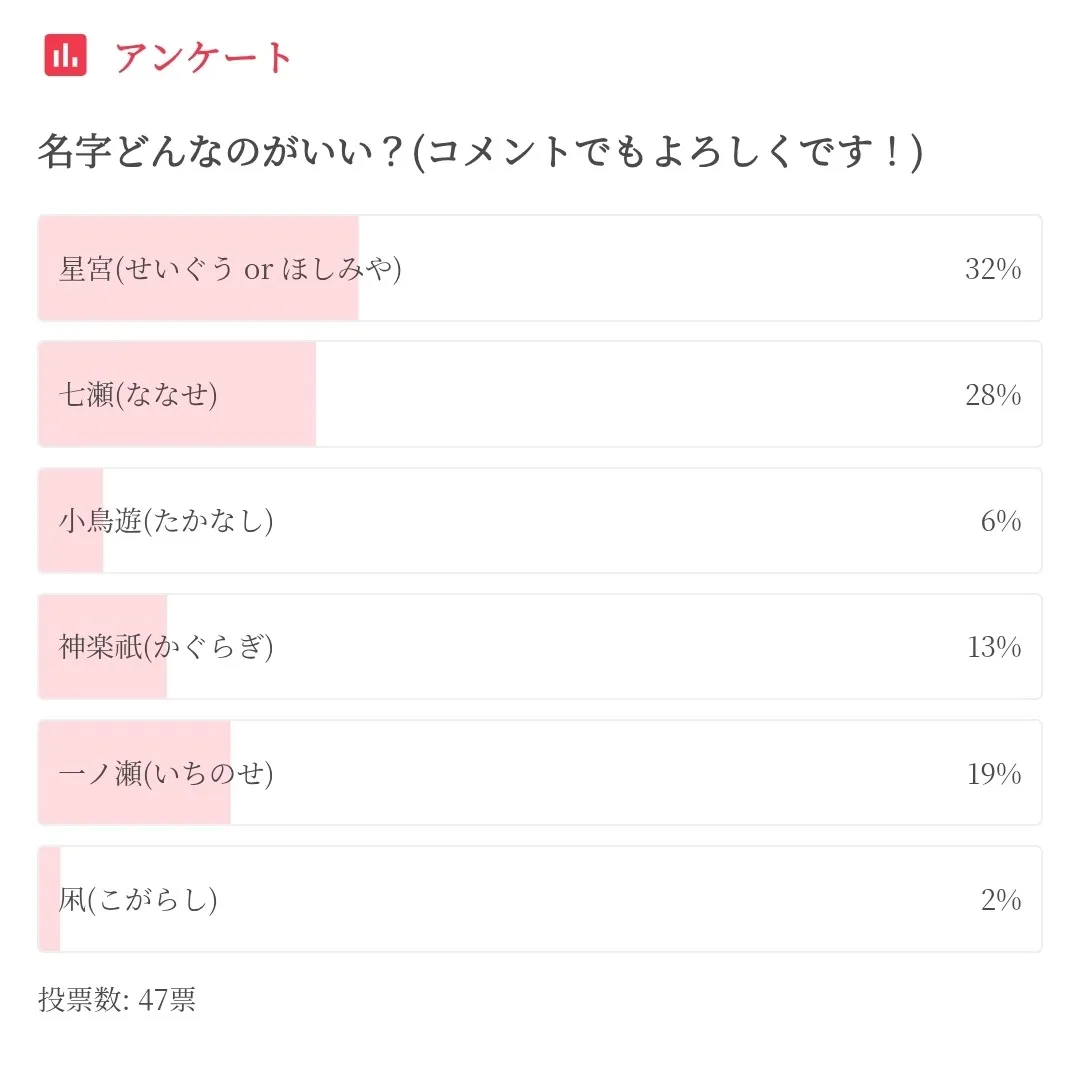Click the red poll chart icon
This screenshot has width=1080, height=1085.
pyautogui.click(x=66, y=55)
